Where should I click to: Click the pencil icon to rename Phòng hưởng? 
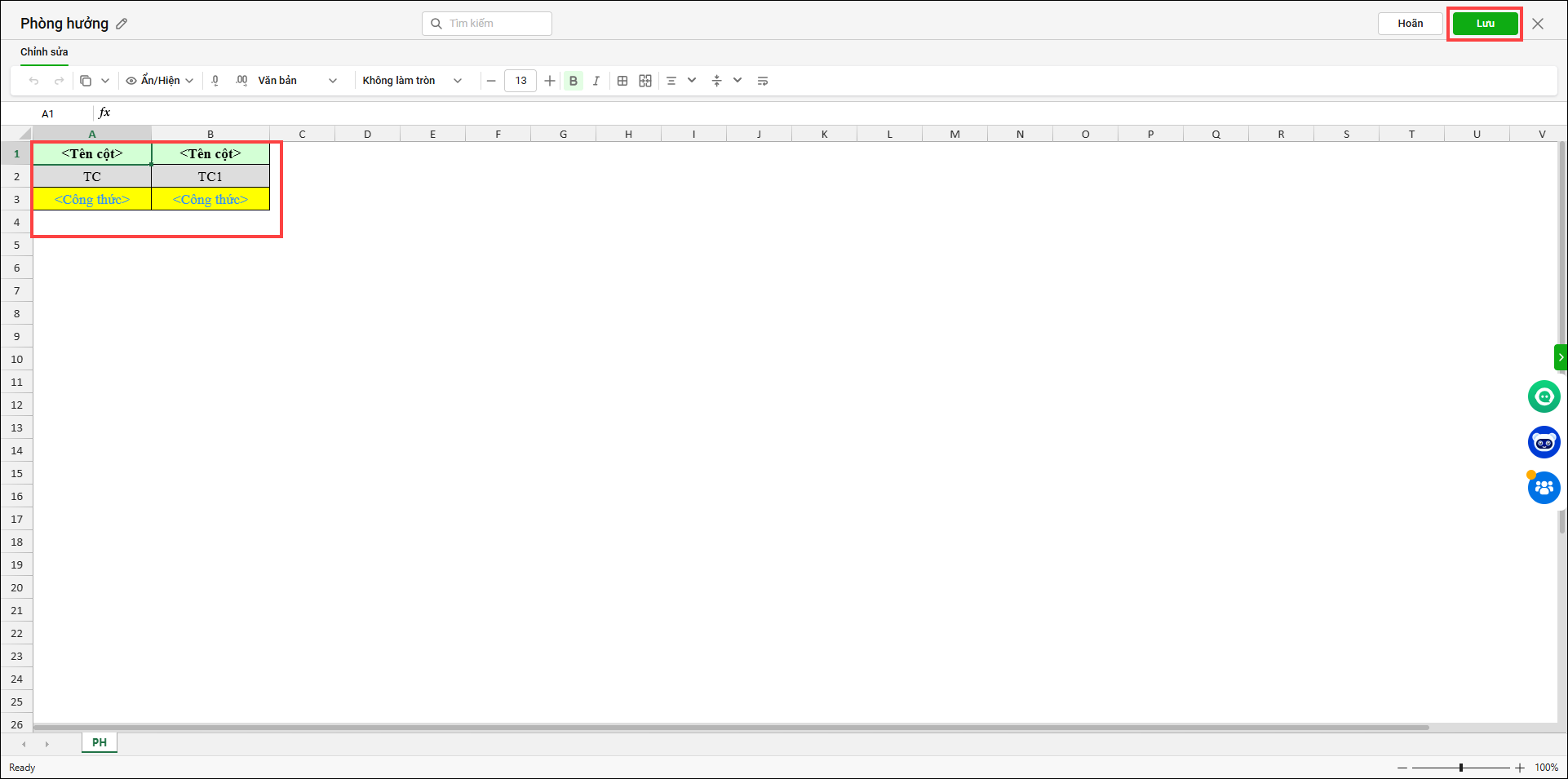point(122,24)
